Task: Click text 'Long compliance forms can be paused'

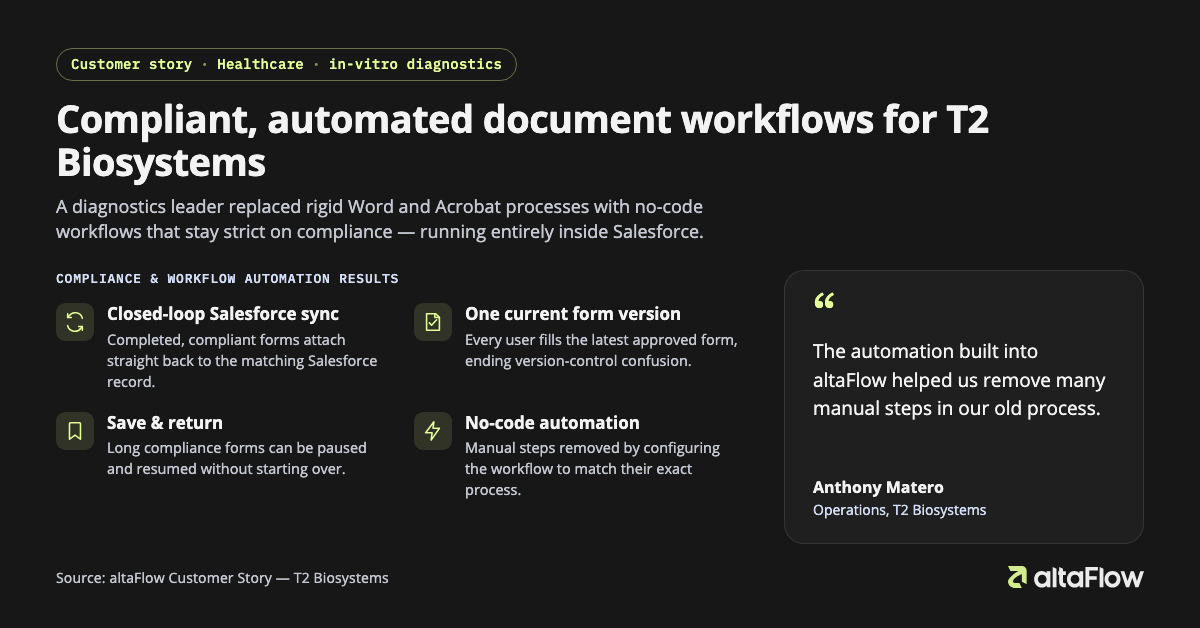Action: pyautogui.click(x=237, y=458)
